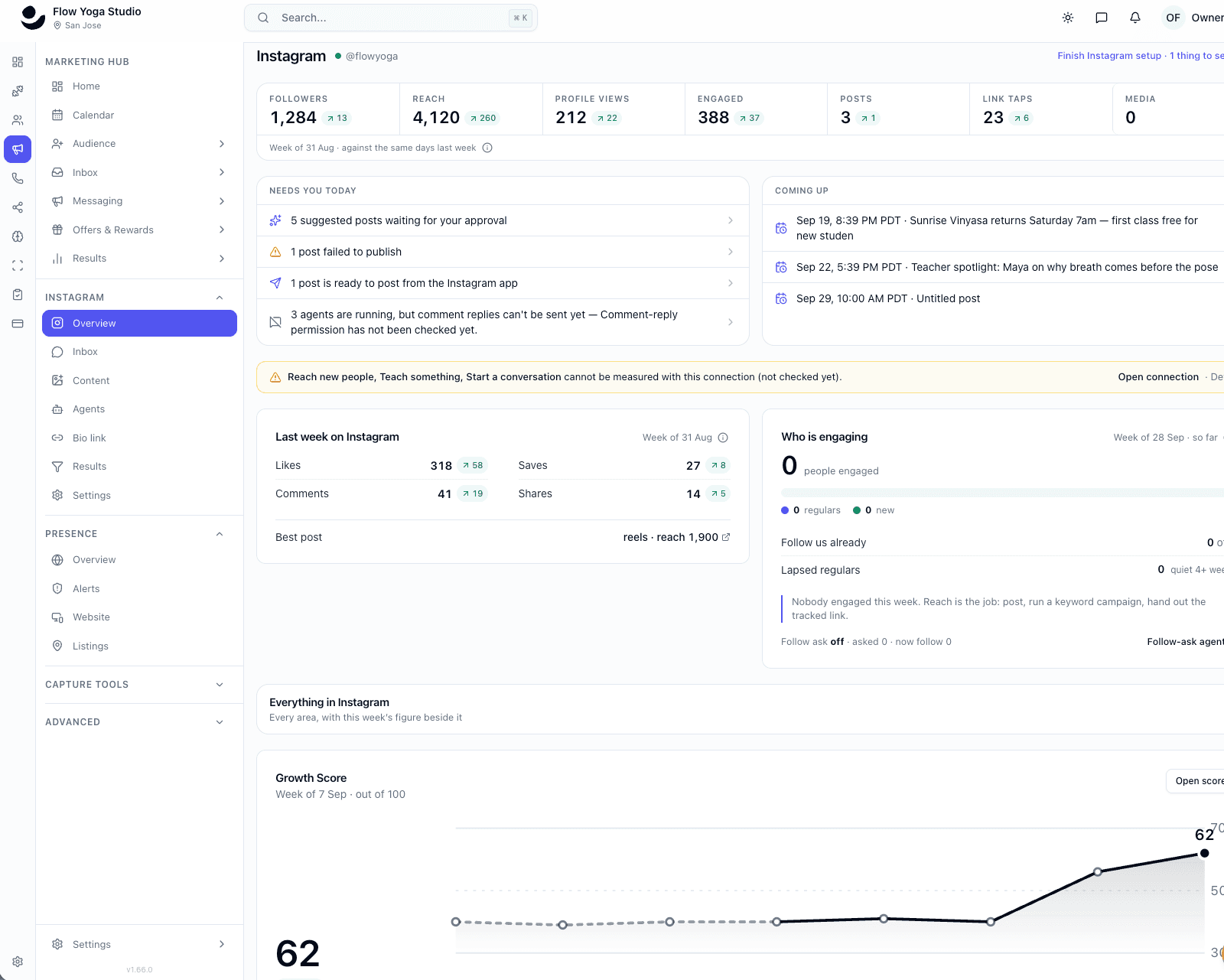Open the chat messages icon in header

click(1102, 18)
